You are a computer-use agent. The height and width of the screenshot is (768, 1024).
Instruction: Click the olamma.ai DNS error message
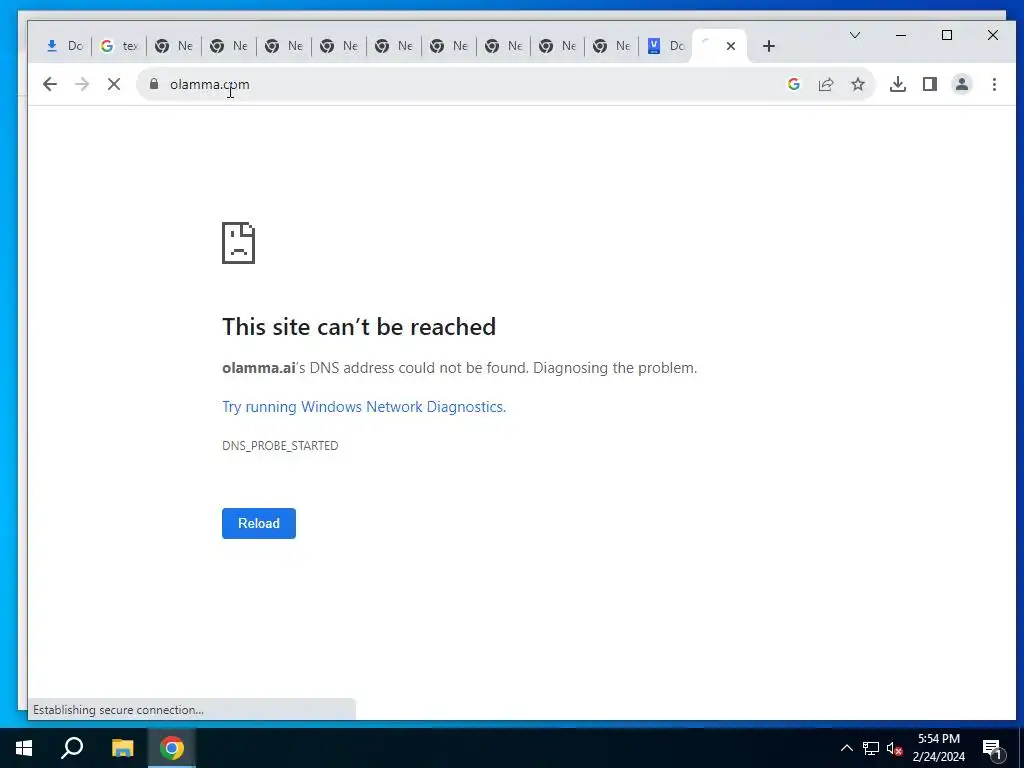[x=460, y=368]
